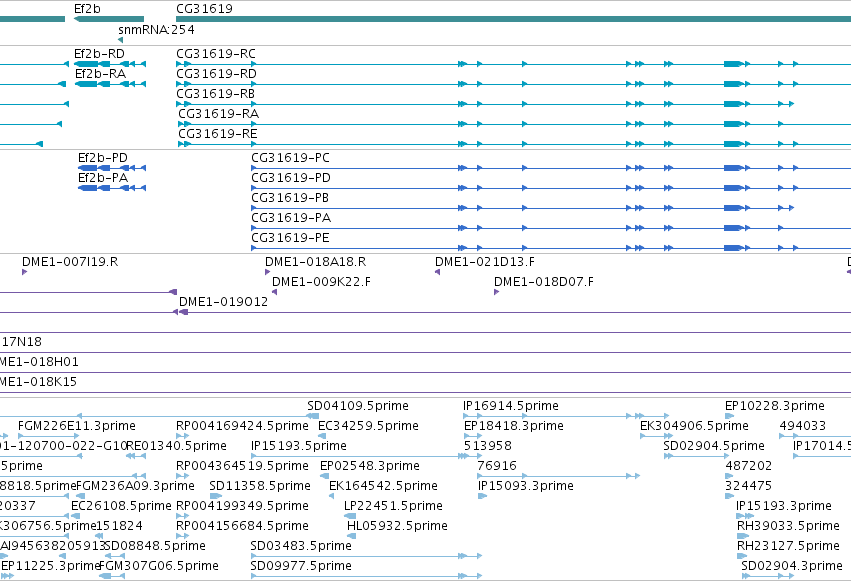Select the CG31619 gene label
This screenshot has width=851, height=581.
coord(205,9)
